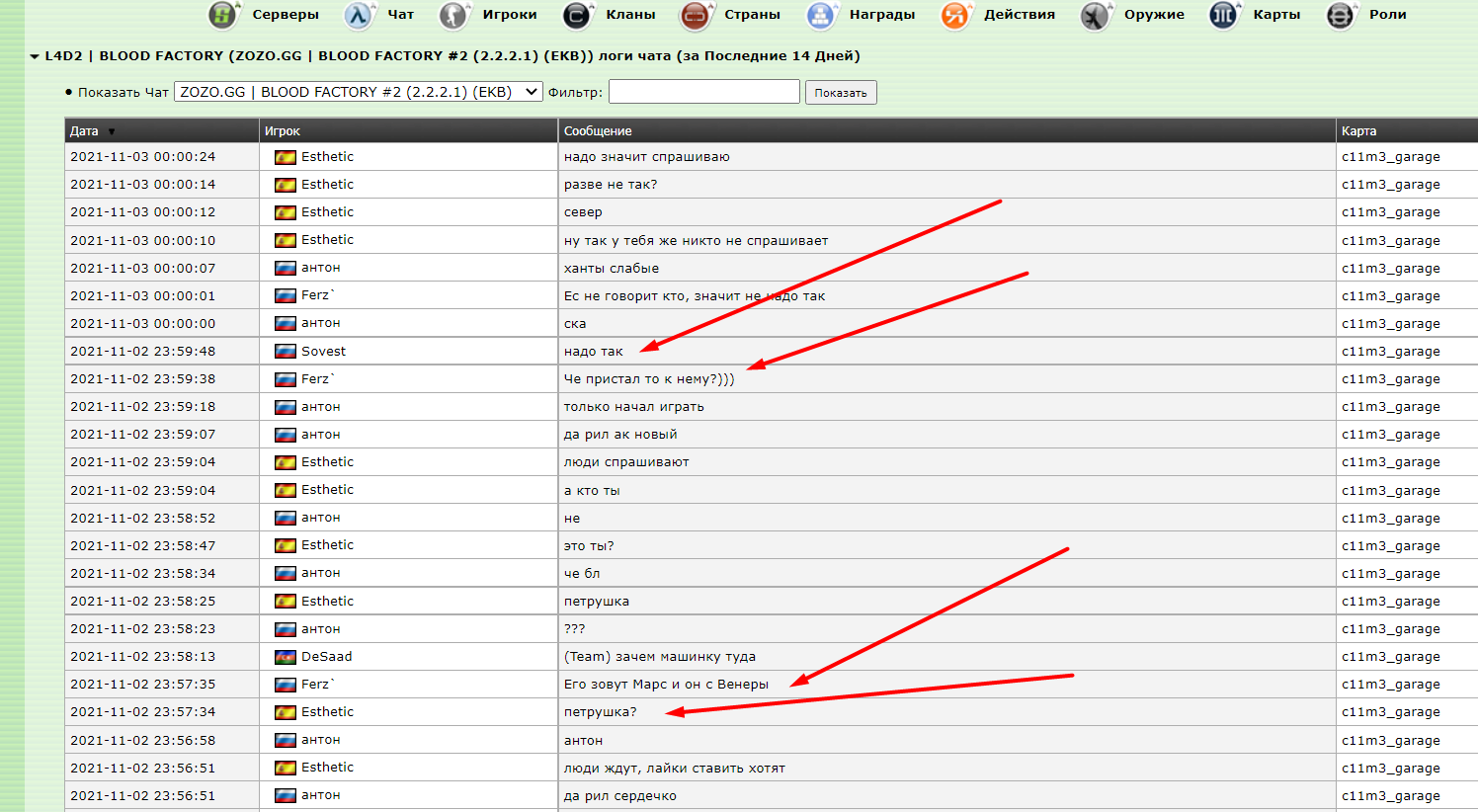The width and height of the screenshot is (1478, 812).
Task: Open the ZOZO.GG server chat dropdown
Action: tap(359, 92)
